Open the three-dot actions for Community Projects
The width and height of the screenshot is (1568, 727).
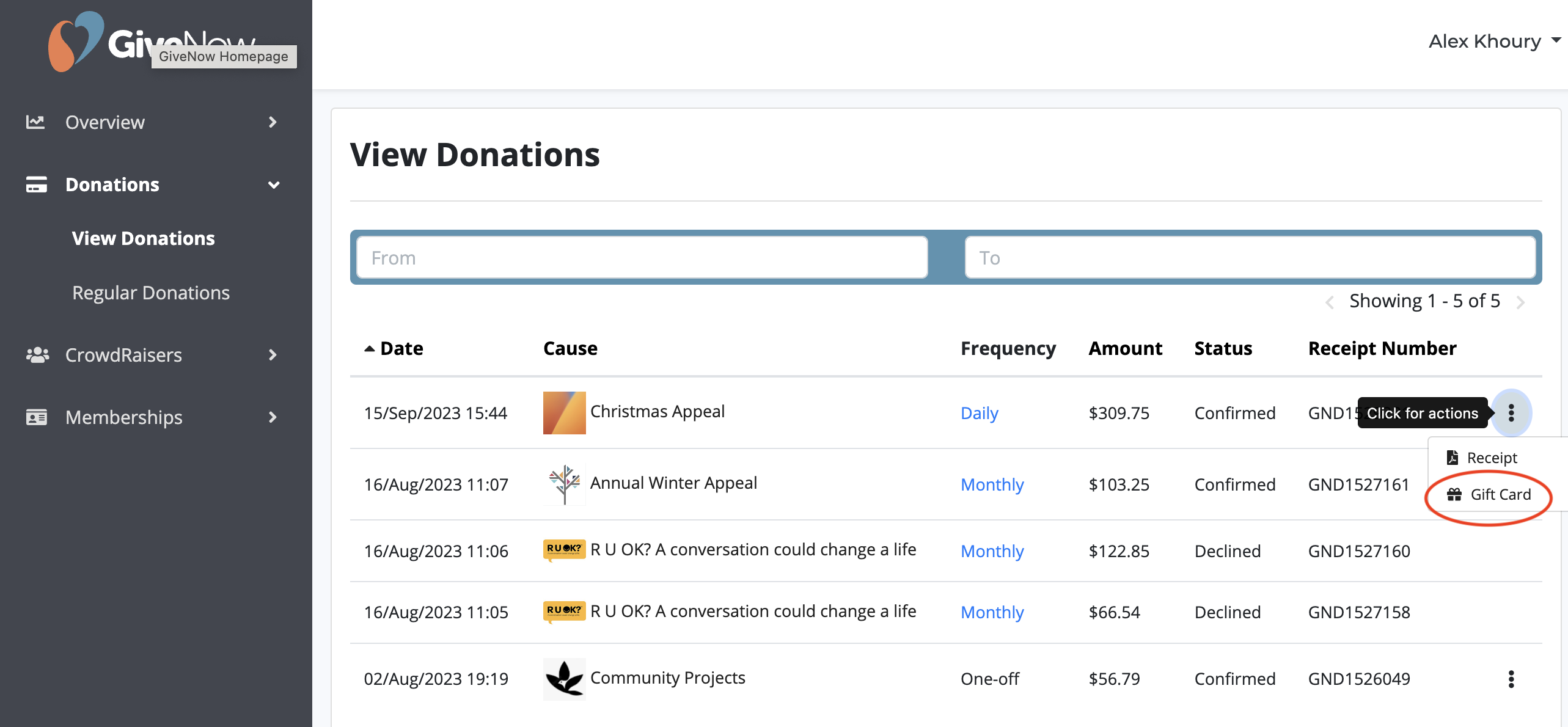tap(1511, 678)
